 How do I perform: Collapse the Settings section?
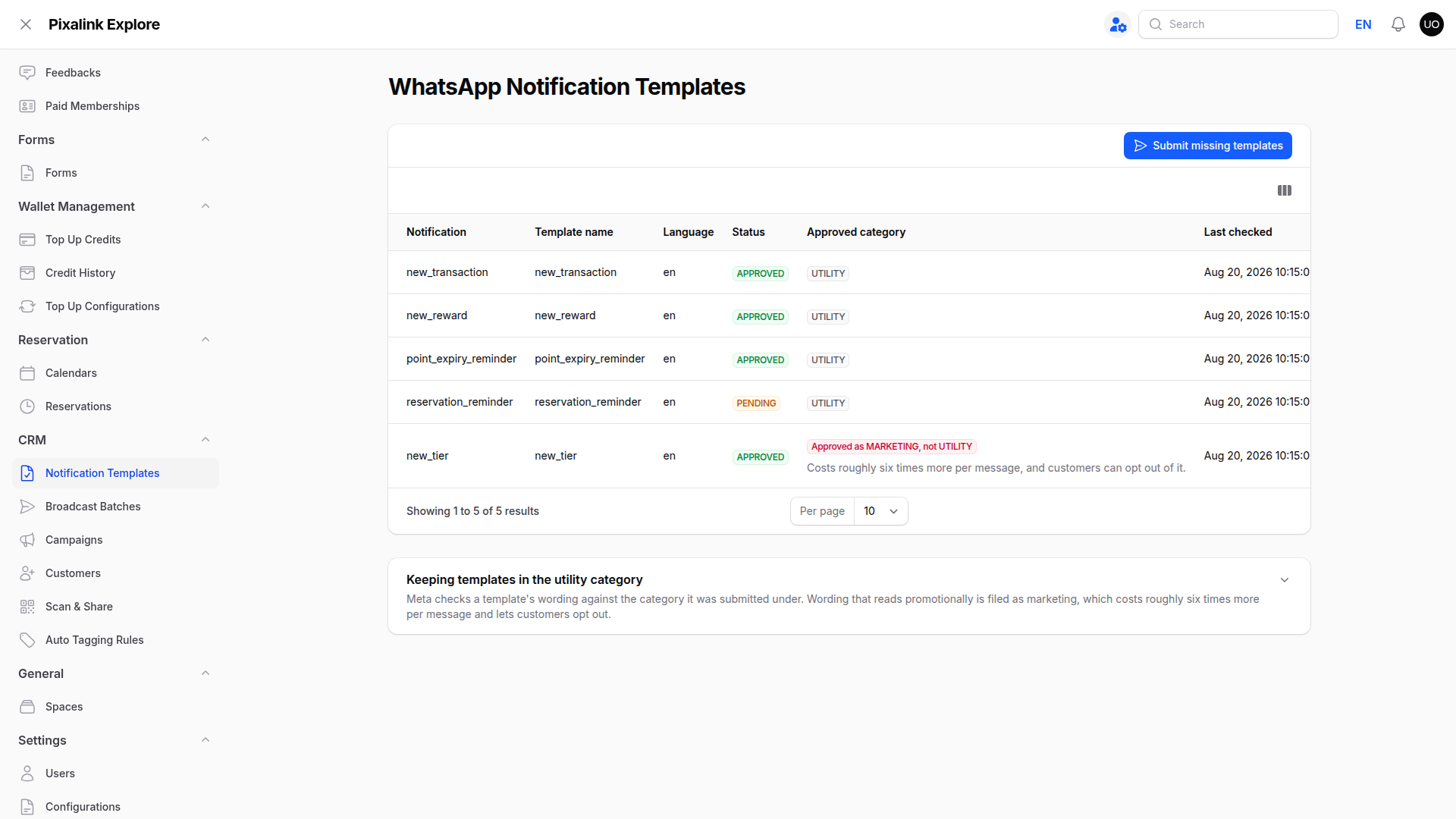206,740
